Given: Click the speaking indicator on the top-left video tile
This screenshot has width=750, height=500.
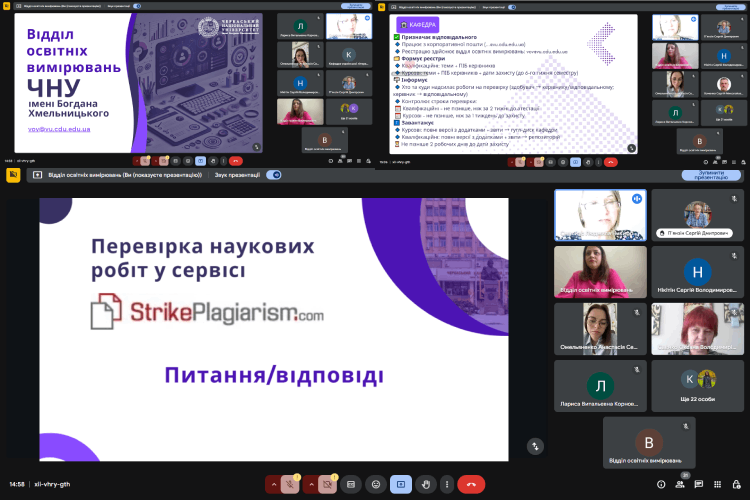Looking at the screenshot, I should [637, 199].
